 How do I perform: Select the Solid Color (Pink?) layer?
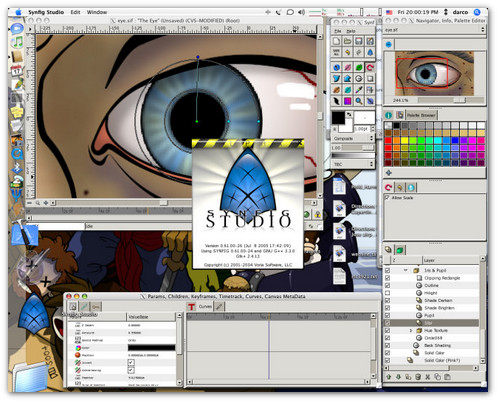442,360
